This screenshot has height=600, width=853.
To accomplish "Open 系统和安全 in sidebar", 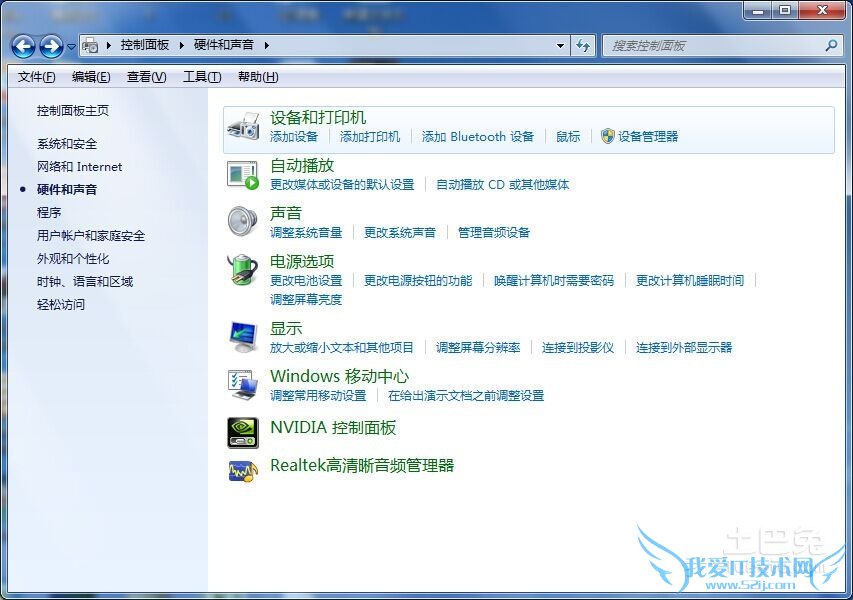I will pyautogui.click(x=67, y=144).
